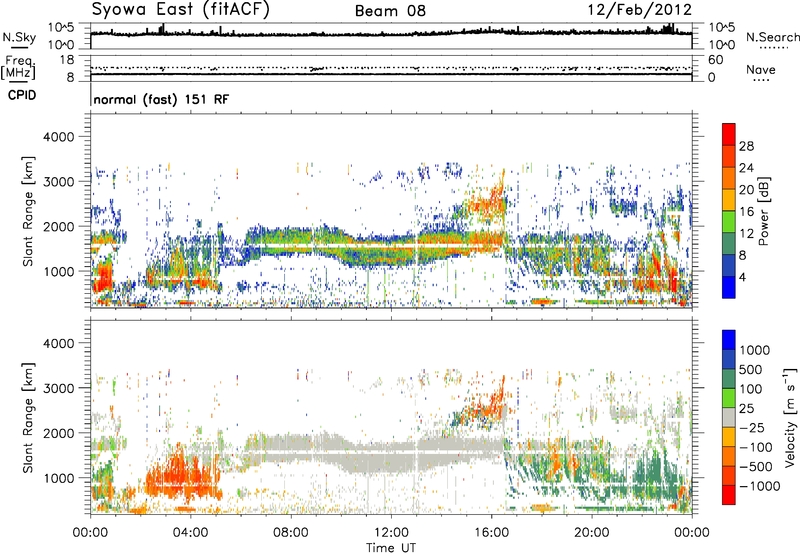
Task: Click the "04:00" time tick label
Action: point(190,533)
